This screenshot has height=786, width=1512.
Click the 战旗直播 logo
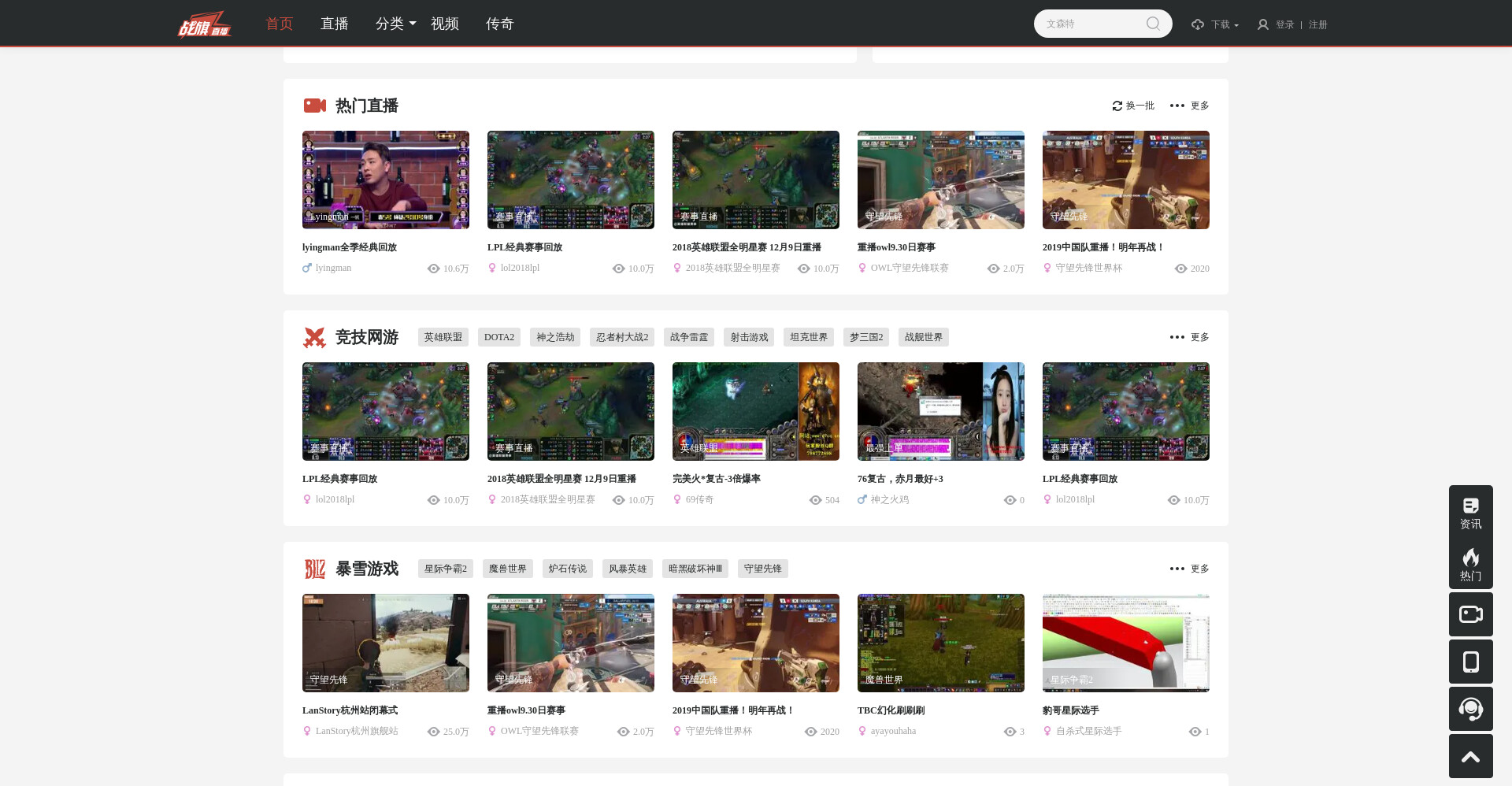(x=205, y=24)
